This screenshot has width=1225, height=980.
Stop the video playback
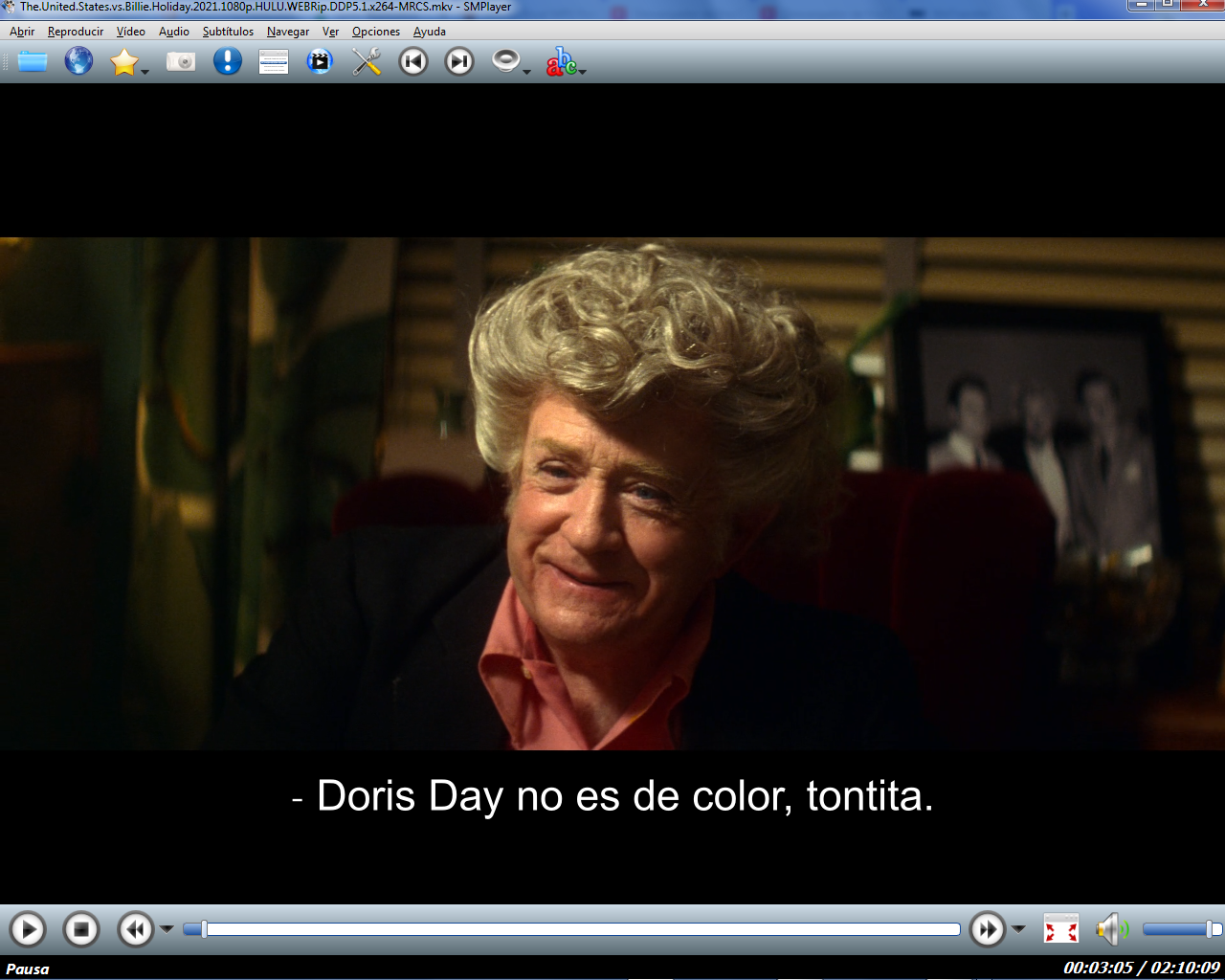pyautogui.click(x=81, y=929)
